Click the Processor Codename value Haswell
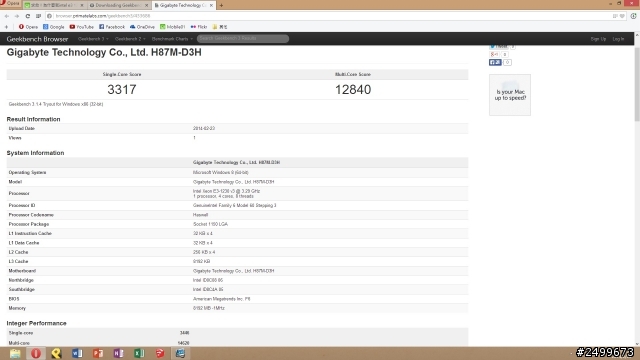Viewport: 640px width, 360px height. click(200, 215)
